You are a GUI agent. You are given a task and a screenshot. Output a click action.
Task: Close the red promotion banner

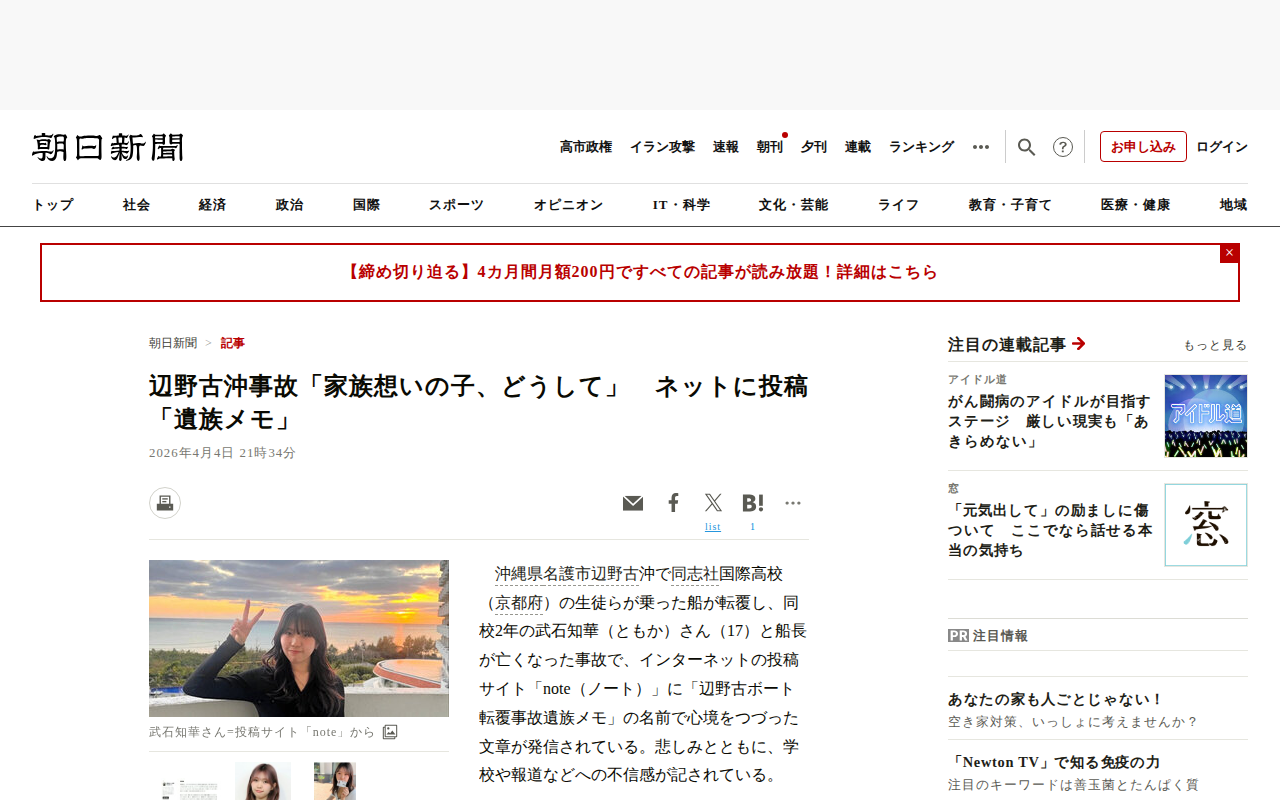pyautogui.click(x=1229, y=253)
